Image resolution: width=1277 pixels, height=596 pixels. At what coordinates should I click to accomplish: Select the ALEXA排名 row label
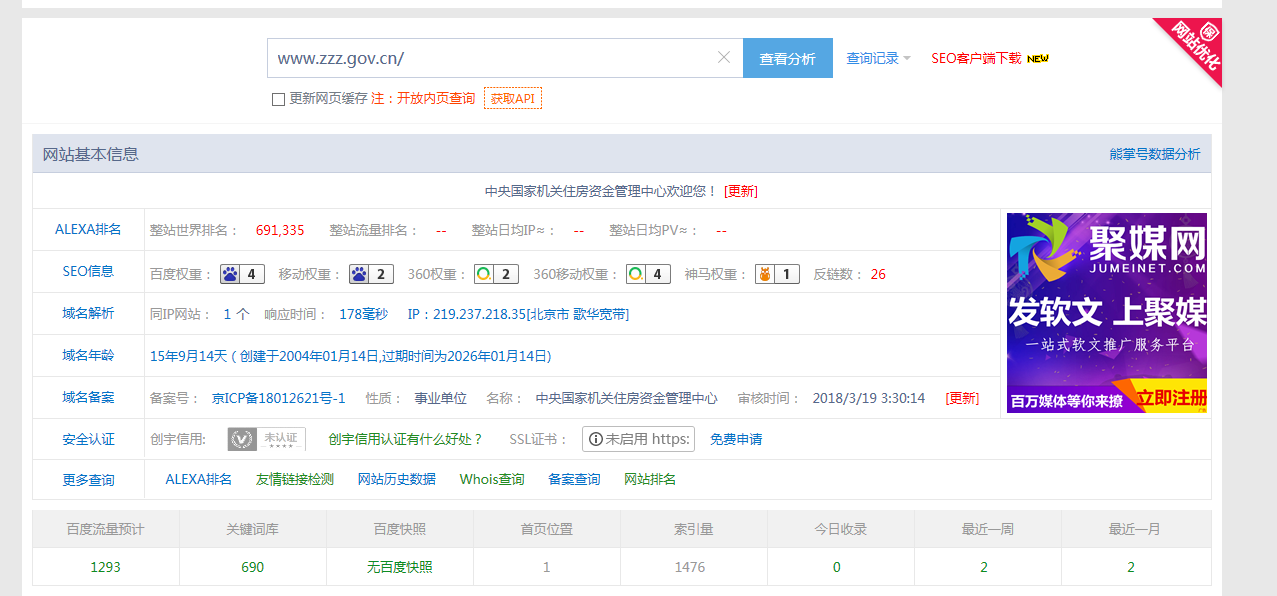click(88, 229)
